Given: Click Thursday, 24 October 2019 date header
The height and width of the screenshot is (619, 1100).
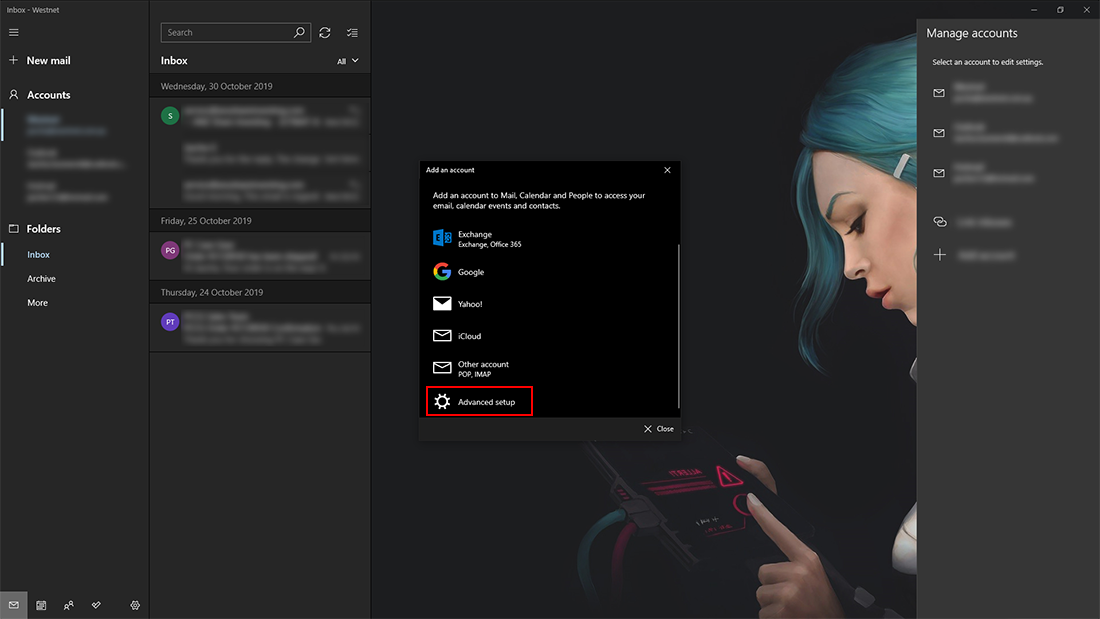Looking at the screenshot, I should tap(212, 292).
